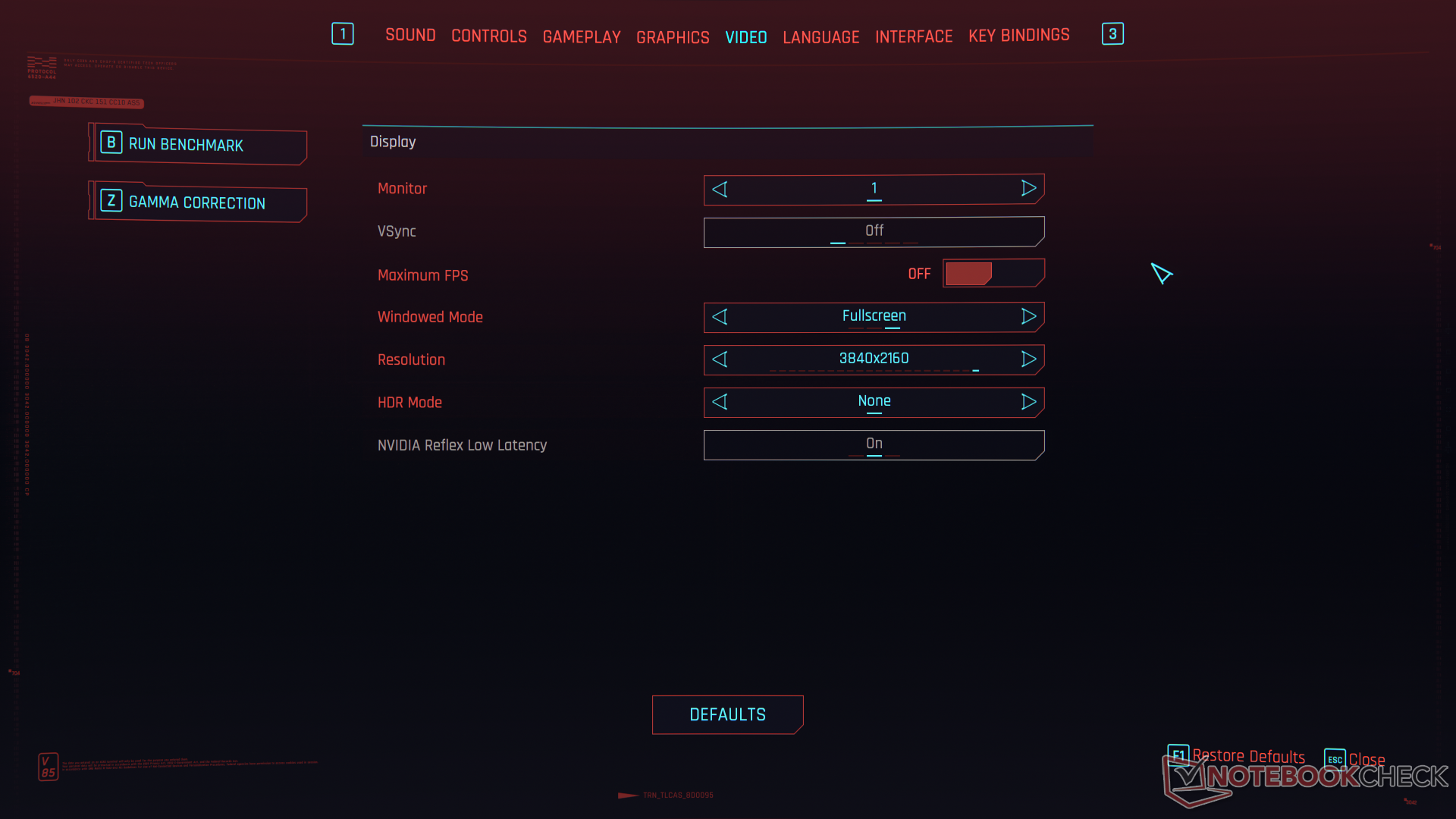Click the left arrow icon for Monitor
1456x819 pixels.
(x=720, y=189)
